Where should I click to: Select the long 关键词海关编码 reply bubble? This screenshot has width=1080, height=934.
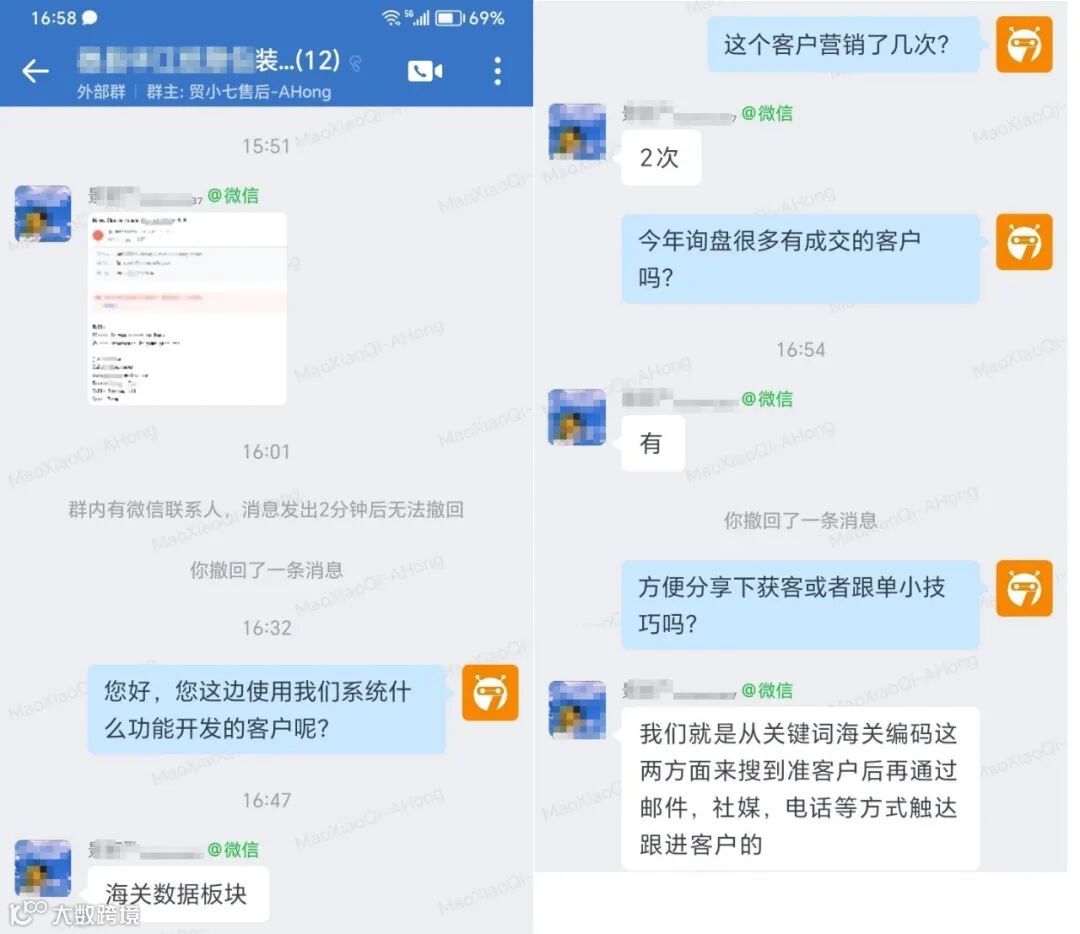coord(800,789)
